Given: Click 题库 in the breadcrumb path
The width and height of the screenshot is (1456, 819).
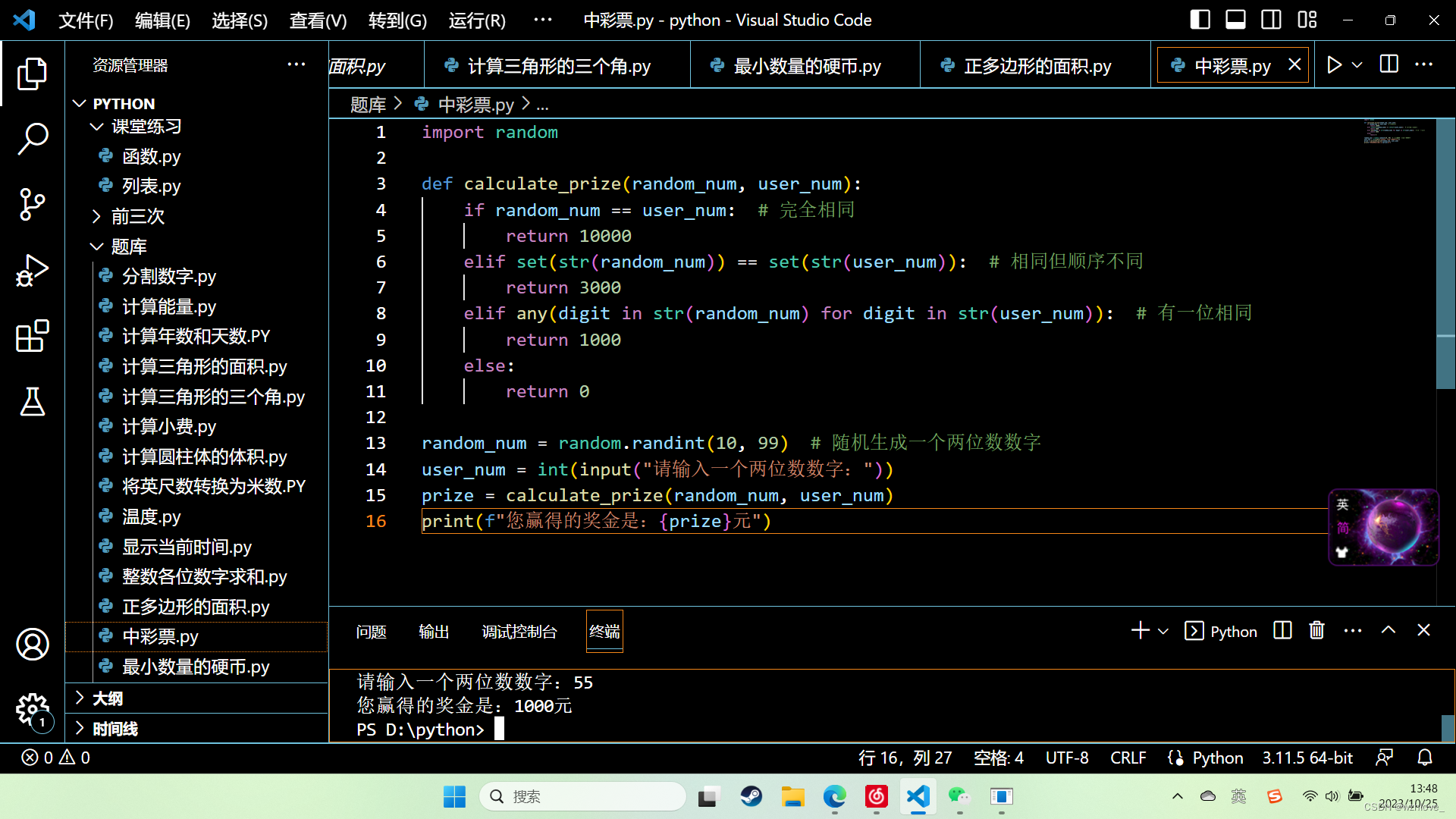Looking at the screenshot, I should click(368, 105).
